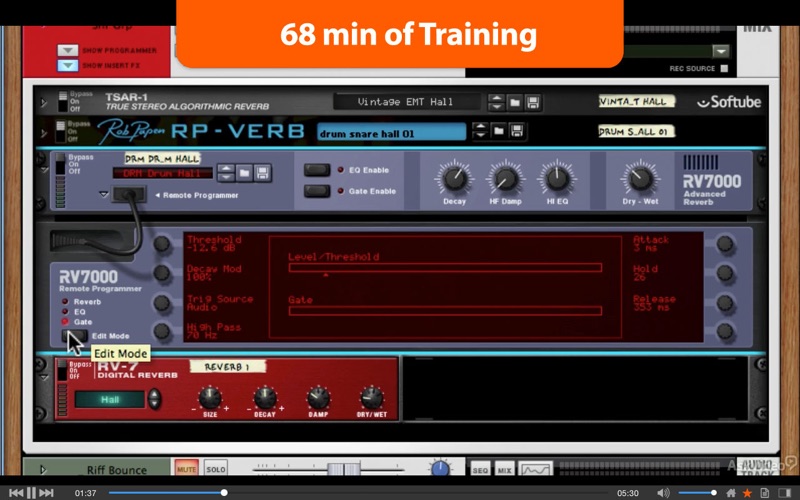This screenshot has height=500, width=800.
Task: Collapse the RV7000 device fold arrow
Action: click(44, 169)
